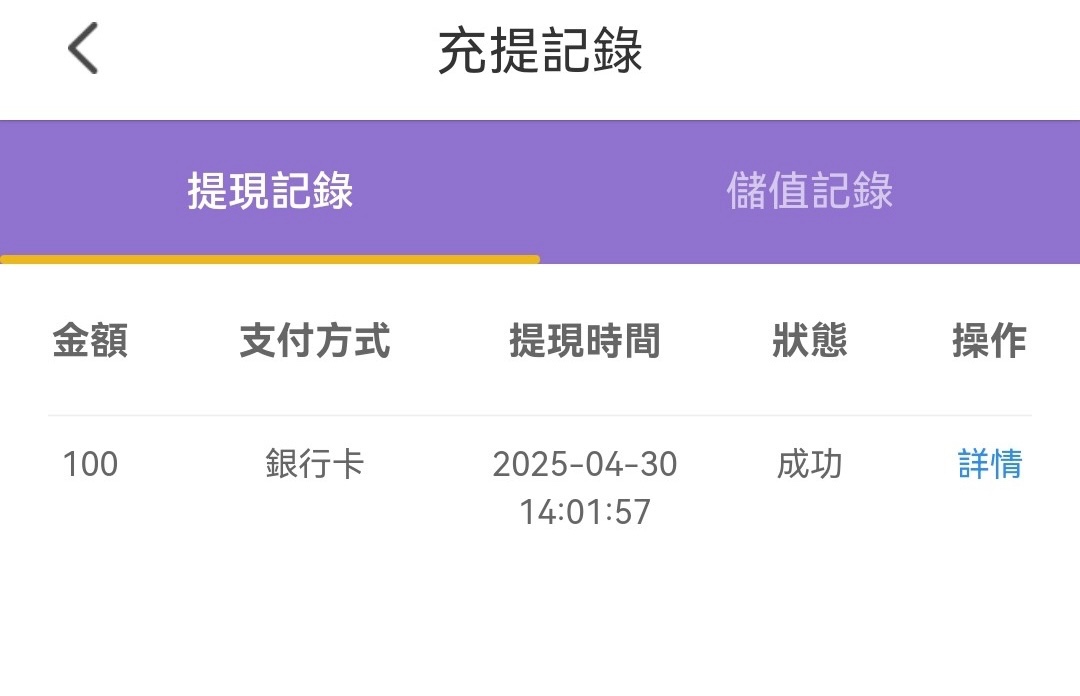This screenshot has height=696, width=1080.
Task: Switch to the 提現記錄 tab
Action: tap(270, 190)
